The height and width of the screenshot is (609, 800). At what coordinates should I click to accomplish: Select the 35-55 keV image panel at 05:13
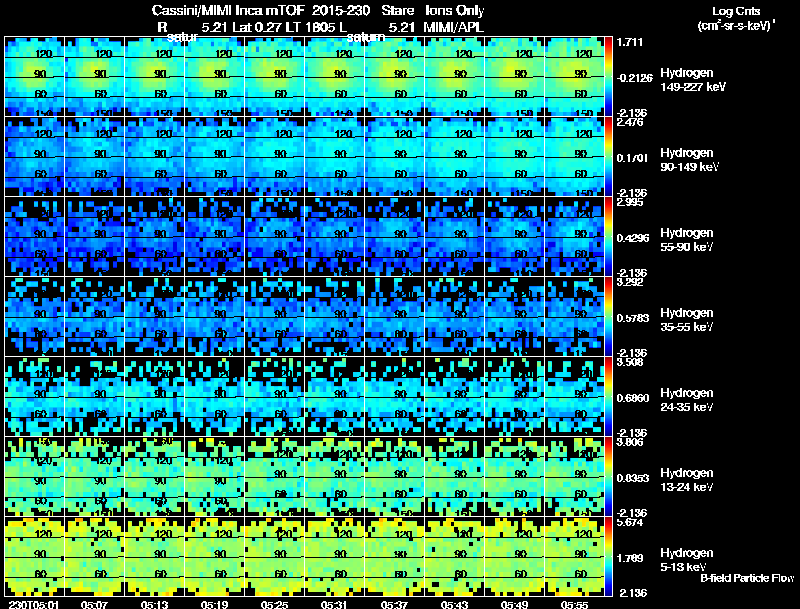click(x=155, y=317)
